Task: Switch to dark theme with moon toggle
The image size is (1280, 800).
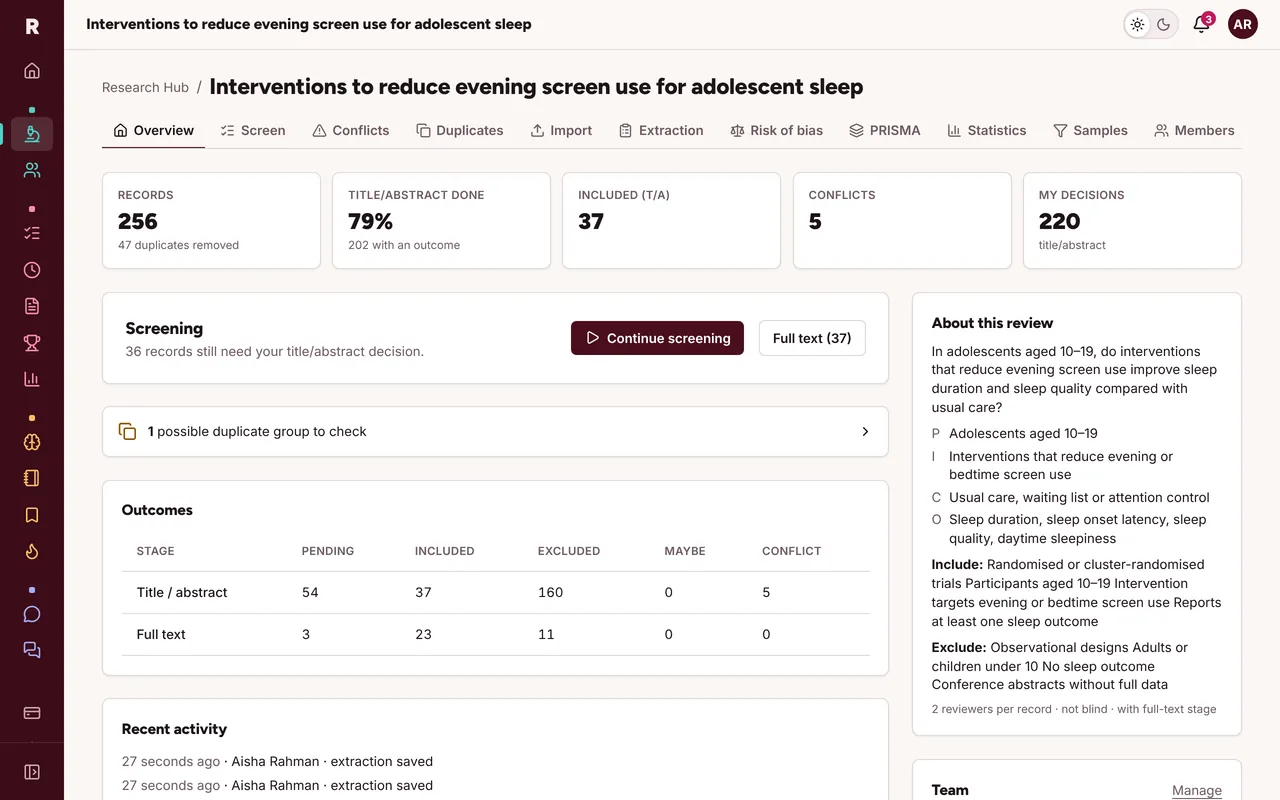Action: 1164,25
